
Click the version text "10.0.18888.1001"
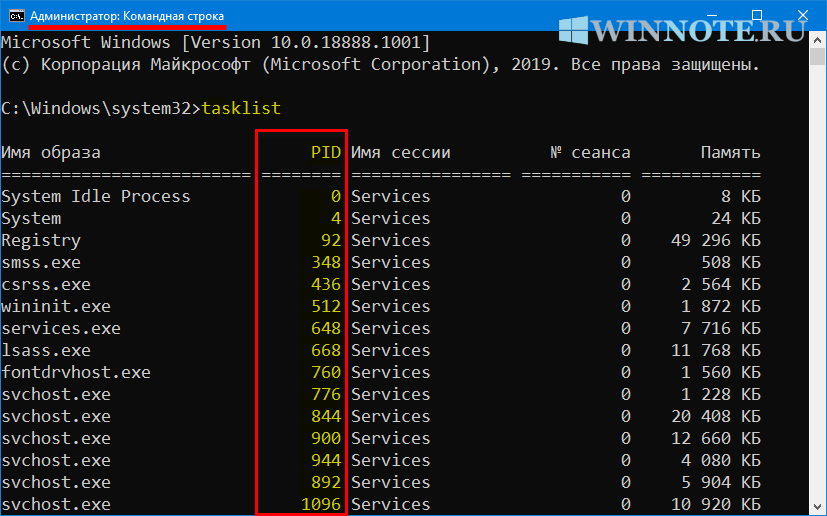(x=345, y=42)
